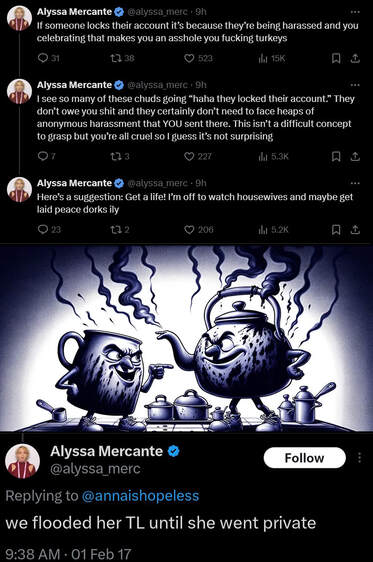The width and height of the screenshot is (373, 562).
Task: Bookmark the first tweet about locked accounts
Action: (x=336, y=58)
